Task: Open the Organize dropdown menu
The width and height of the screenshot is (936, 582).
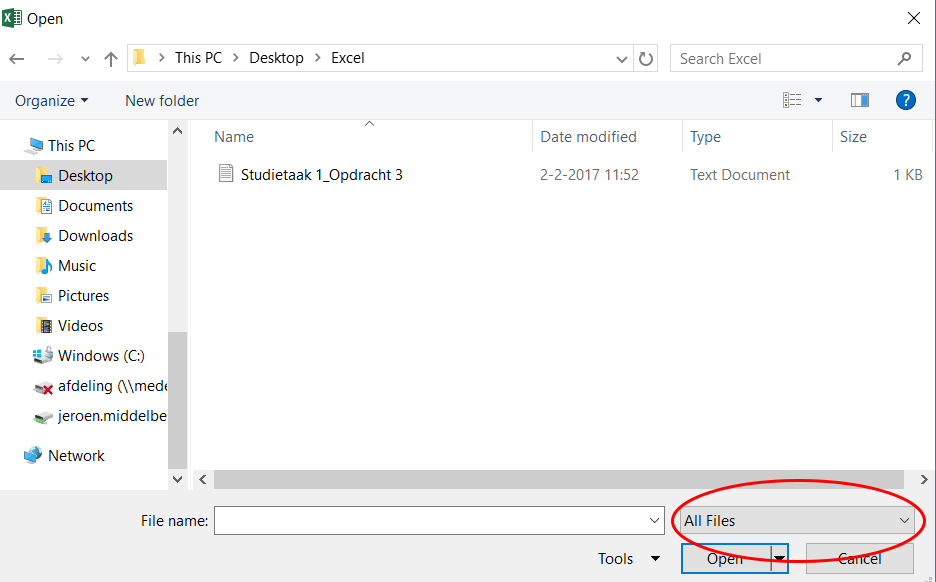Action: click(x=51, y=101)
